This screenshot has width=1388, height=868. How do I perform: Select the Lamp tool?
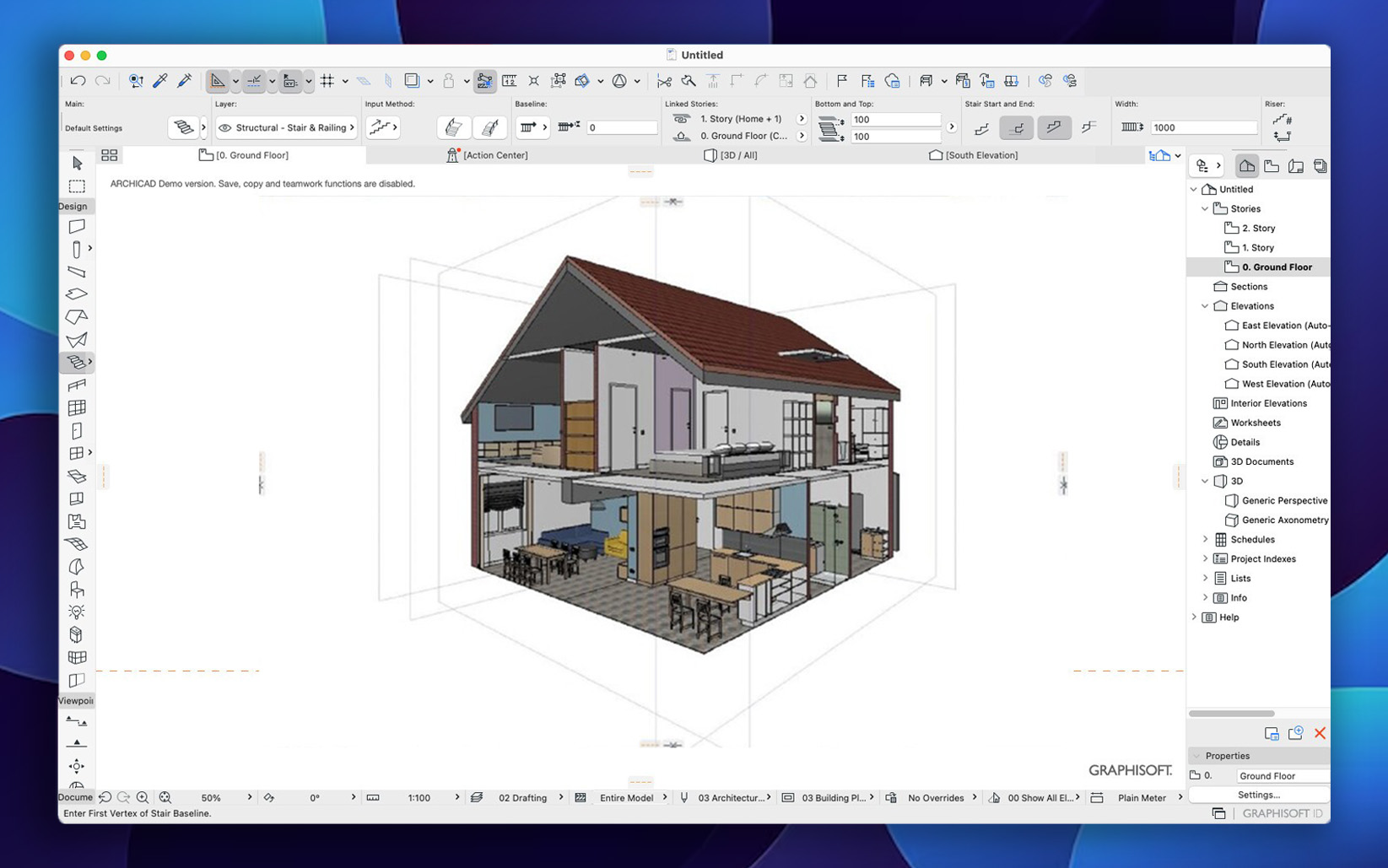point(77,612)
